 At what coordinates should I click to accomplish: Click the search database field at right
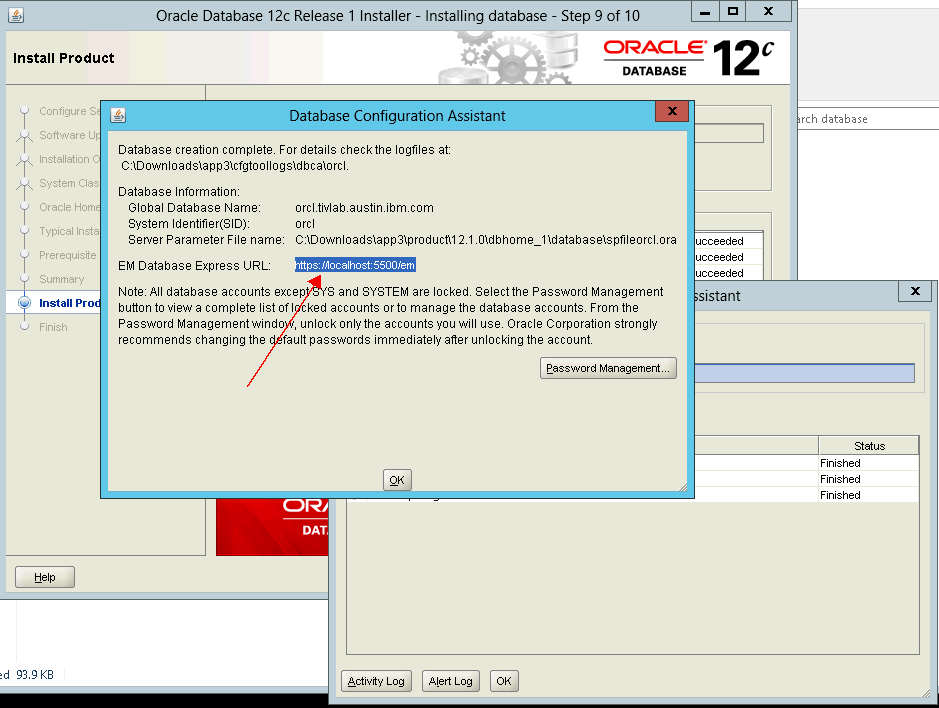tap(868, 119)
